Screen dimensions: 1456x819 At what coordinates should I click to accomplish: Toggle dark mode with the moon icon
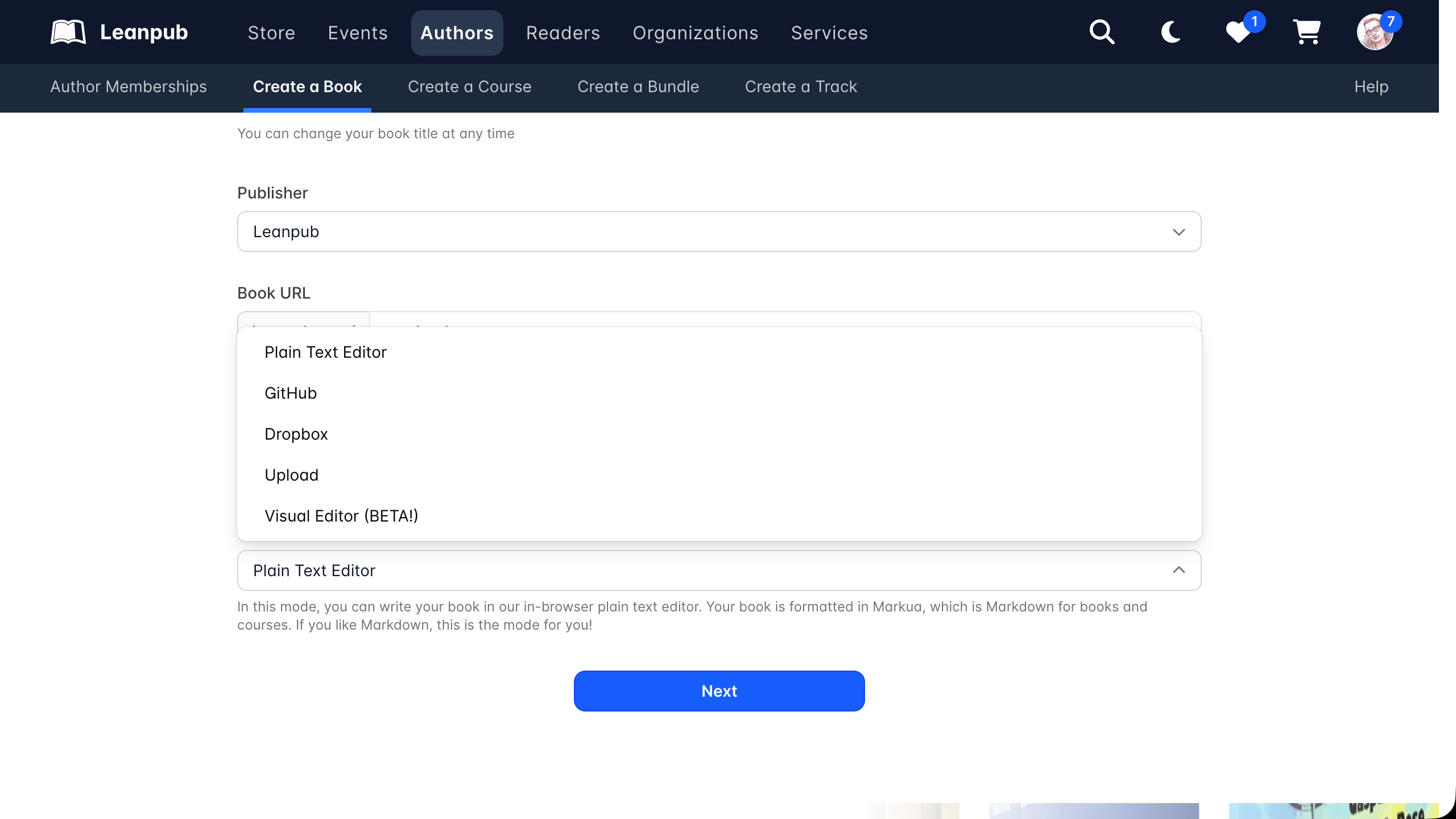tap(1170, 32)
